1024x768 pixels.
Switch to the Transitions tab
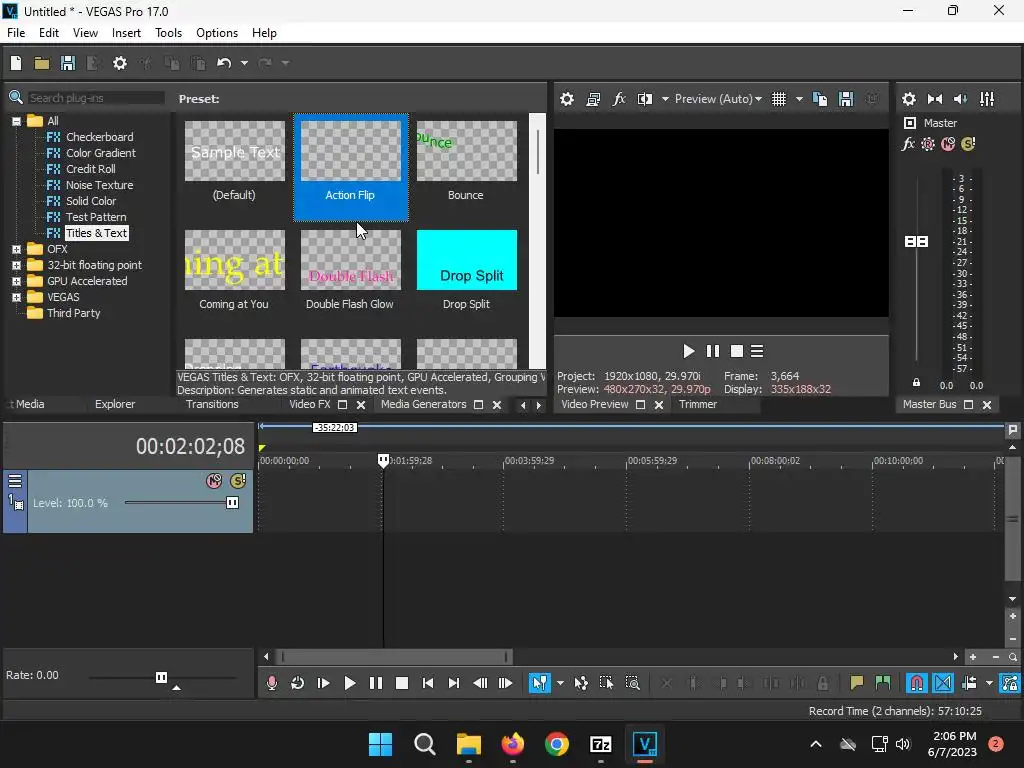(x=212, y=404)
